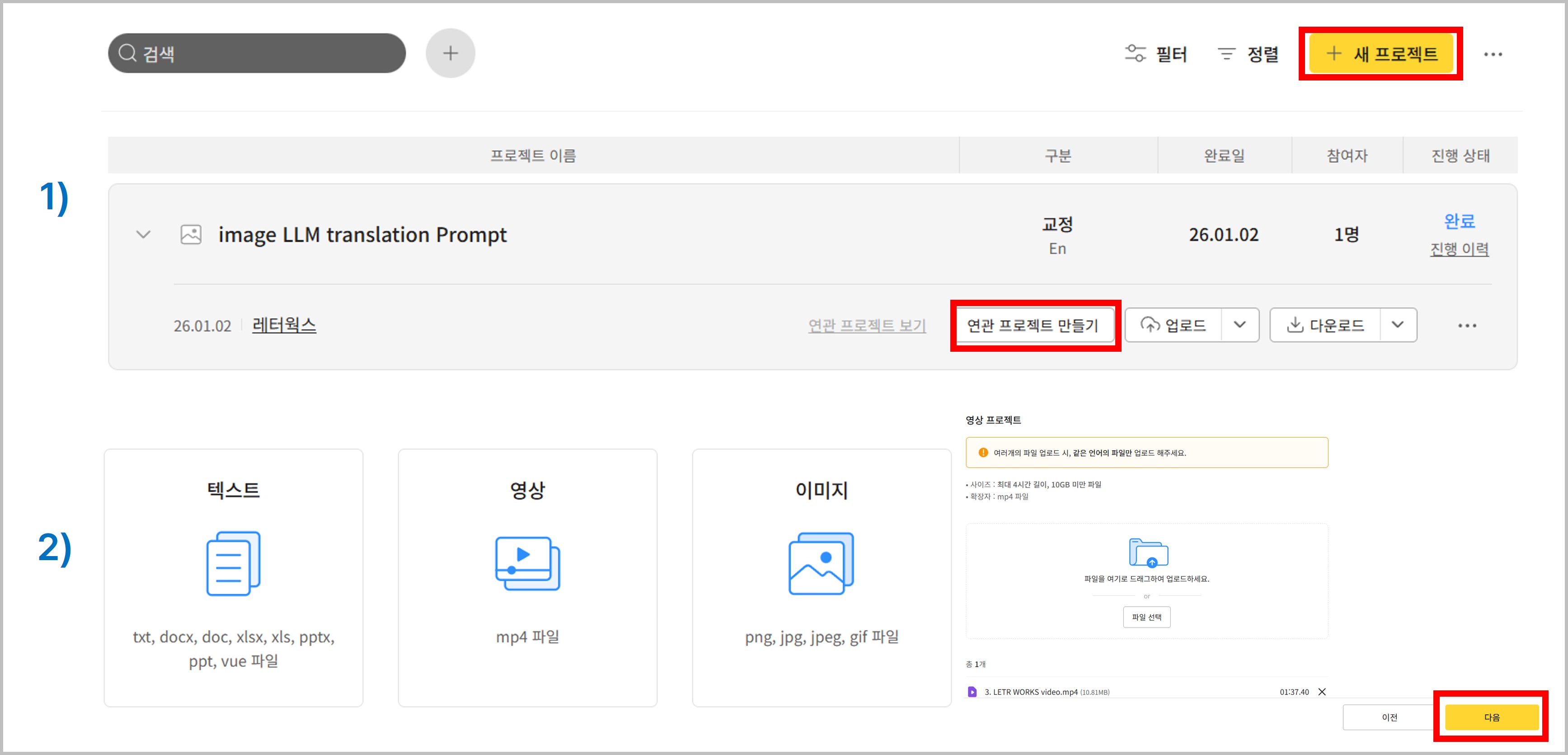Select the 이미지 project type card
The image size is (1568, 755).
tap(821, 577)
